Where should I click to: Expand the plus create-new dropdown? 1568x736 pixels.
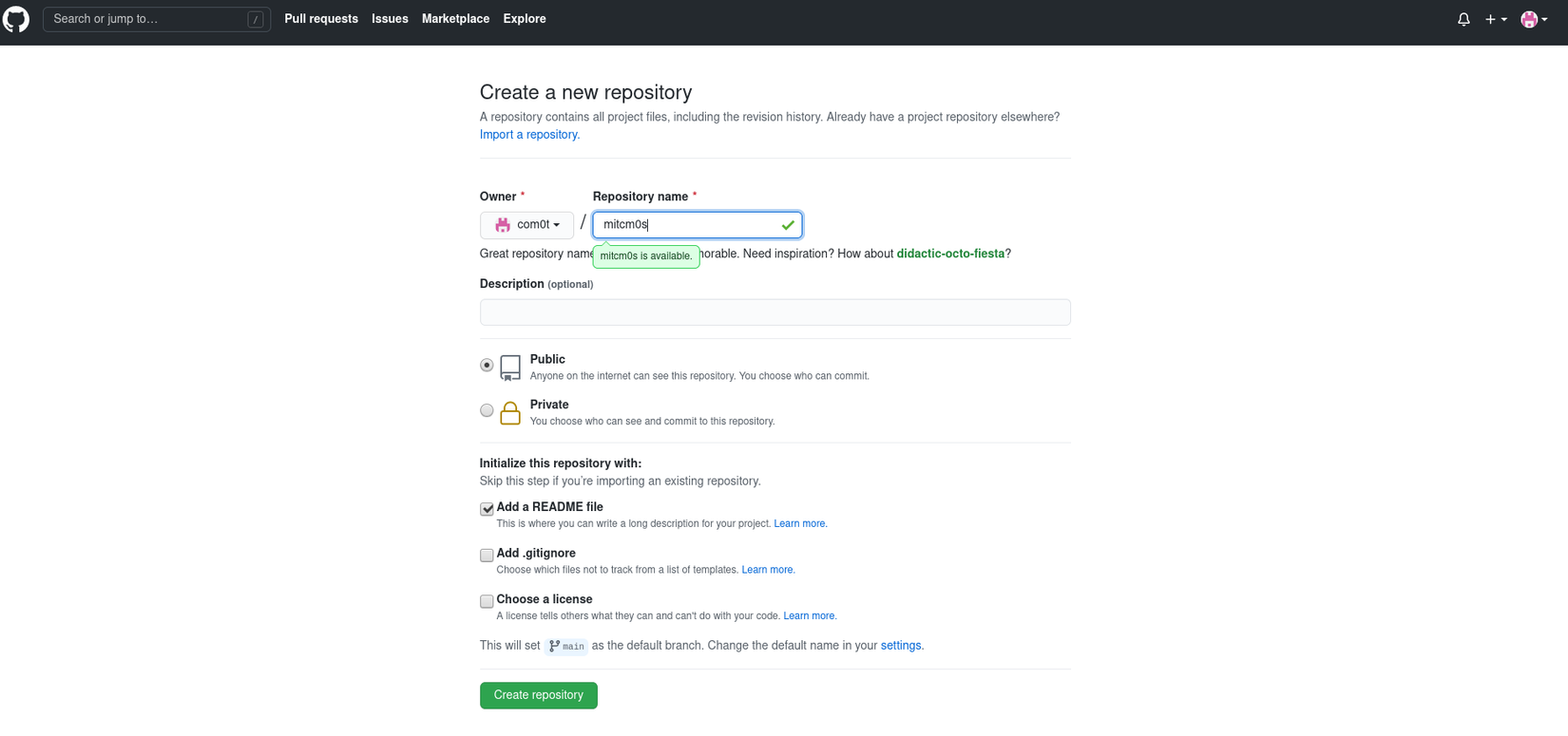[x=1496, y=19]
